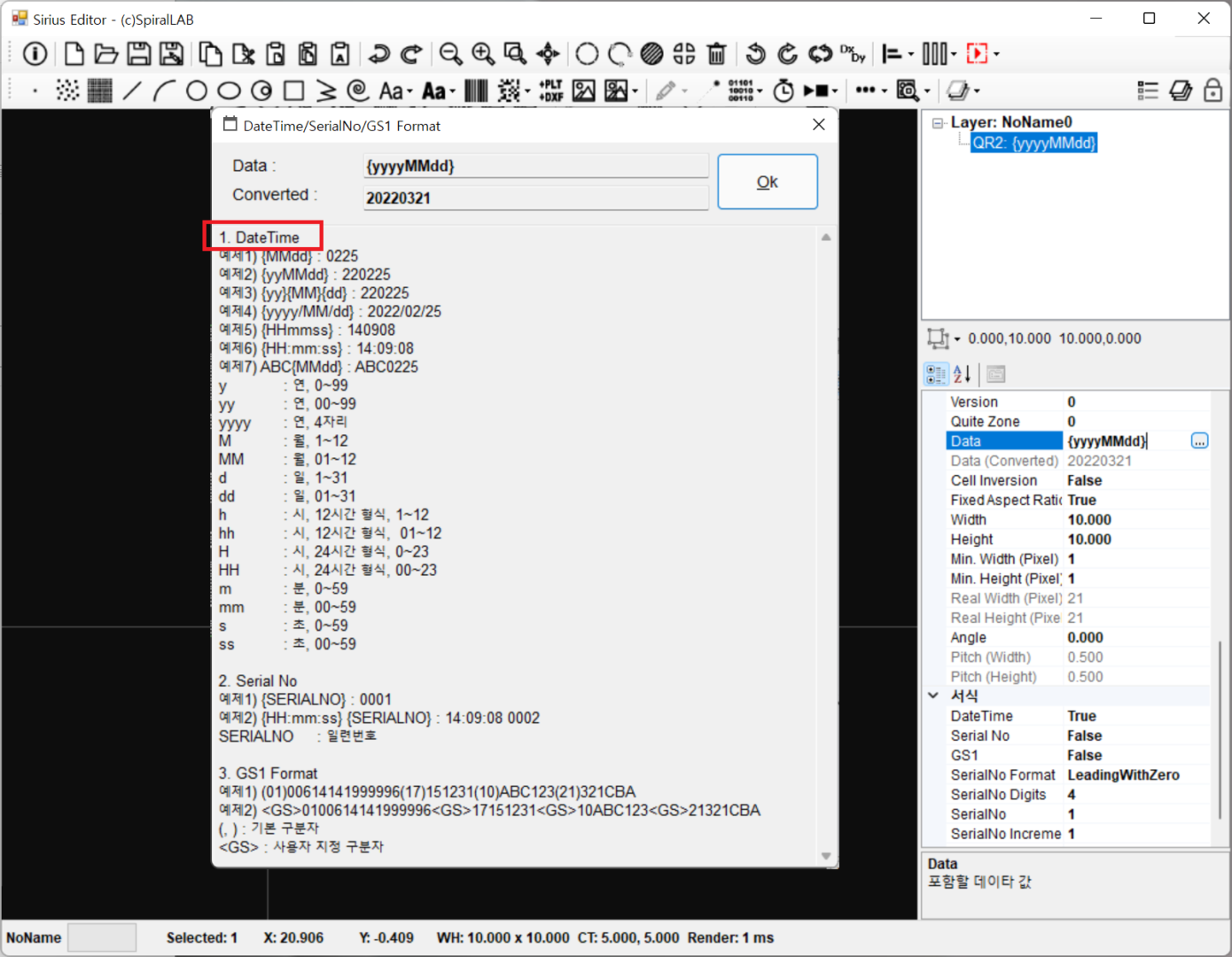Viewport: 1232px width, 957px height.
Task: Click the Dx Dy offset icon
Action: pos(853,54)
